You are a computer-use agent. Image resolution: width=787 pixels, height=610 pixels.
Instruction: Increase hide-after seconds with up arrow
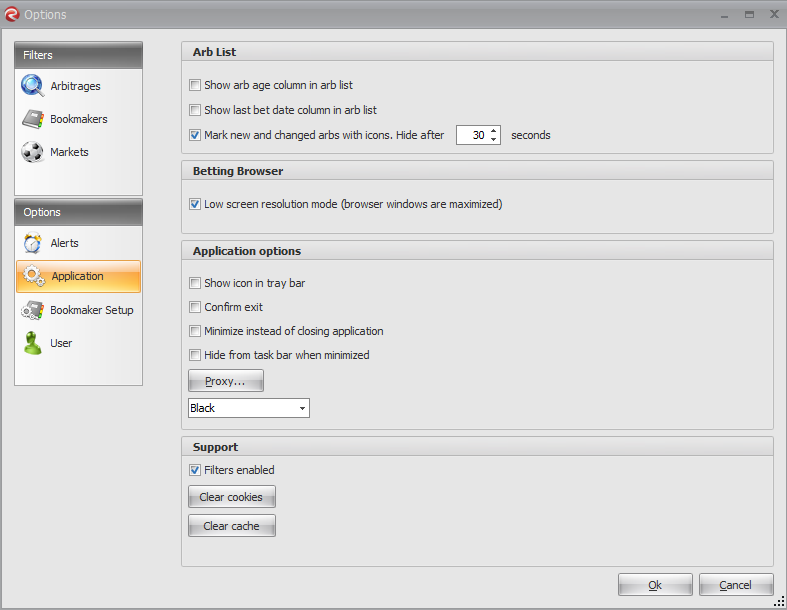pos(493,131)
